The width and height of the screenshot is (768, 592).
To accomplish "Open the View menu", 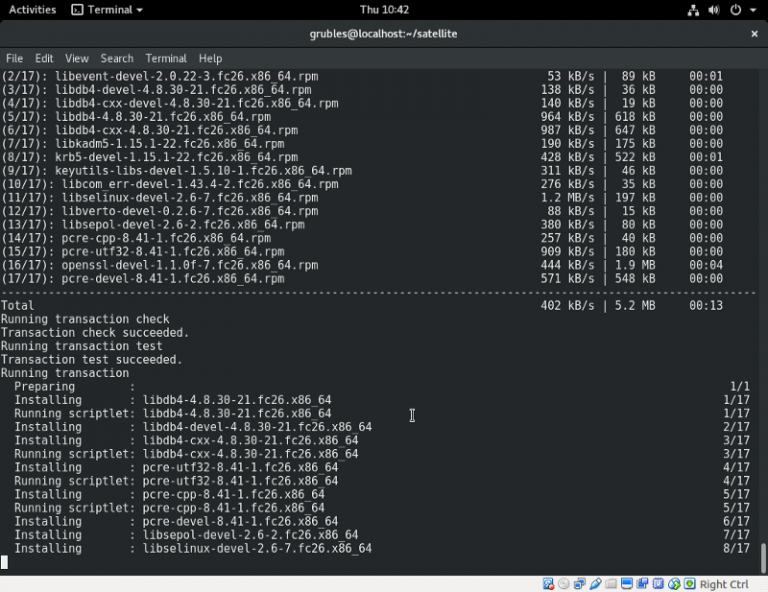I will 77,59.
